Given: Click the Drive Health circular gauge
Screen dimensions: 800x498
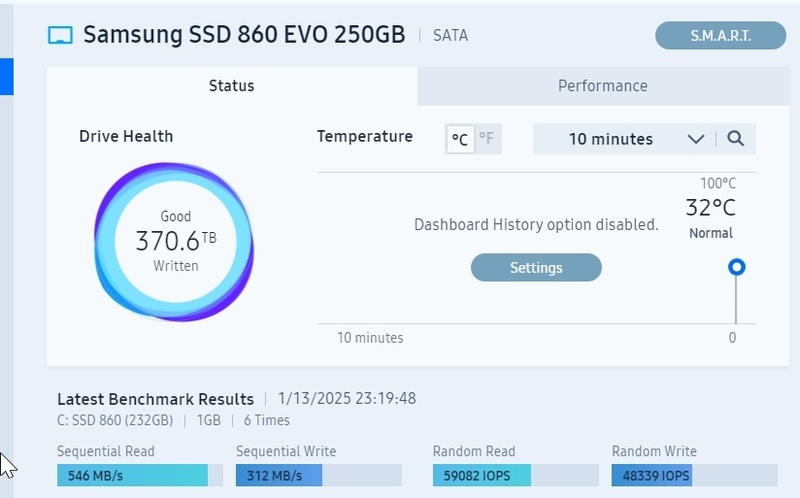Looking at the screenshot, I should click(x=174, y=242).
